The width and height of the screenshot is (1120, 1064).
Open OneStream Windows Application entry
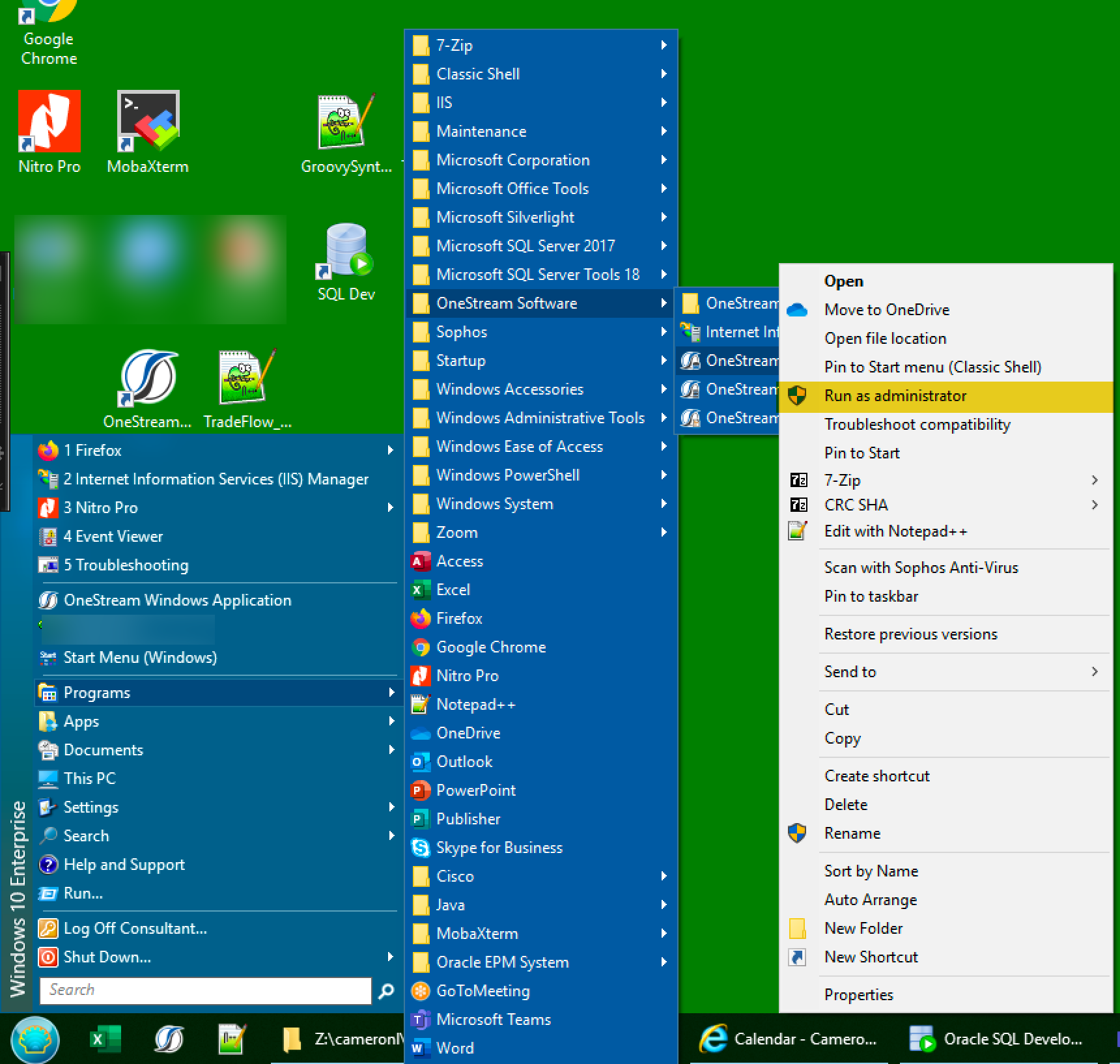click(217, 600)
